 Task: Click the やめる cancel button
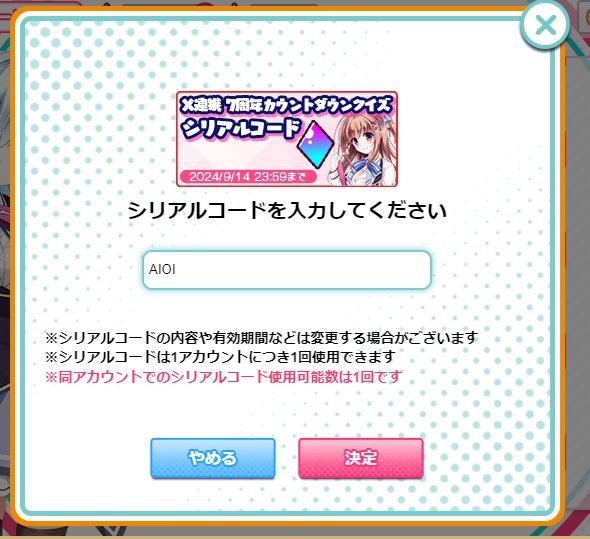213,458
